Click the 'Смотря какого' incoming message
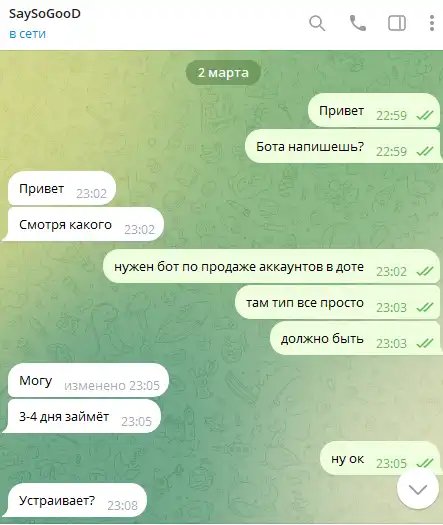This screenshot has height=525, width=443. point(86,224)
